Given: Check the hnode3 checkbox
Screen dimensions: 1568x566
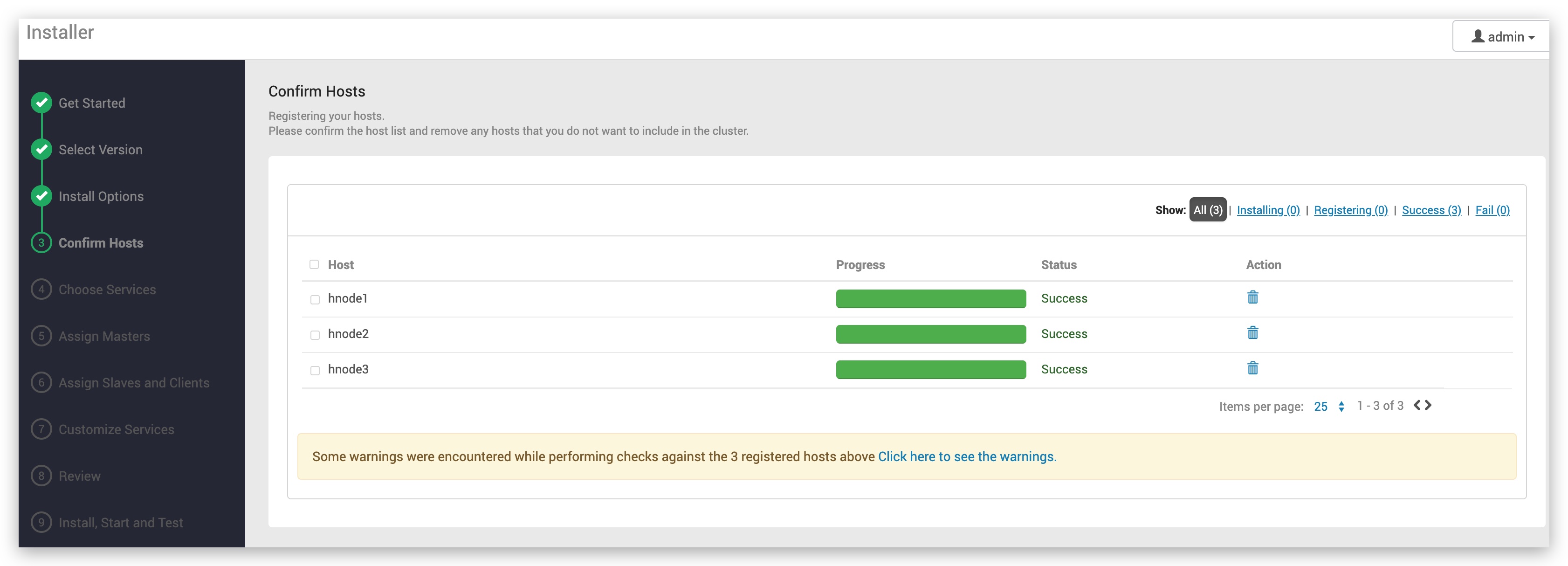Looking at the screenshot, I should (315, 370).
